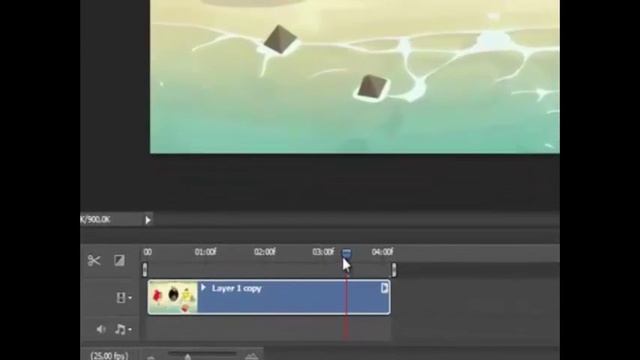
Task: Click the 03:00f mark on timeline ruler
Action: tap(323, 252)
